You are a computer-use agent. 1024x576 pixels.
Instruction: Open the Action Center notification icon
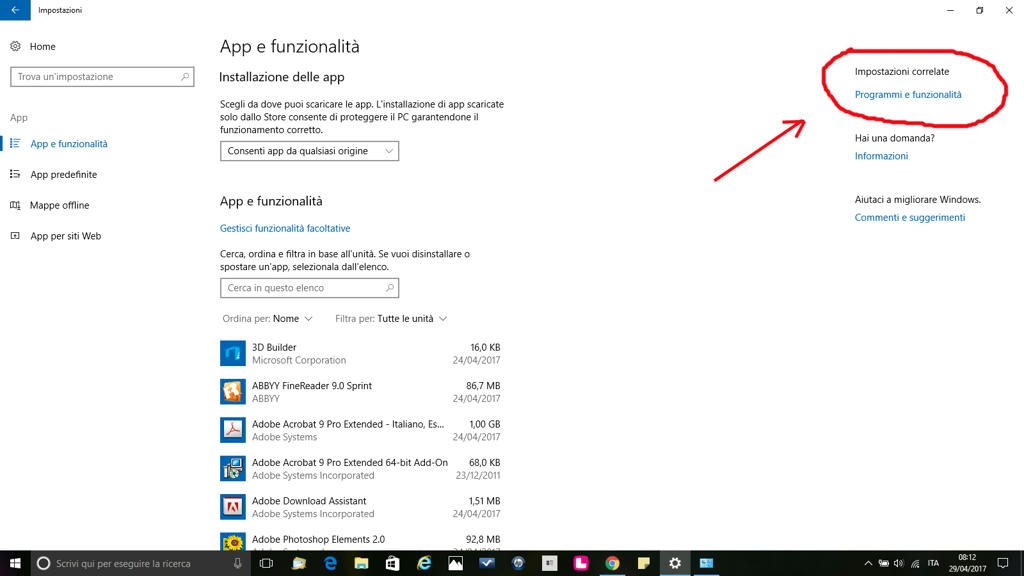[1002, 564]
